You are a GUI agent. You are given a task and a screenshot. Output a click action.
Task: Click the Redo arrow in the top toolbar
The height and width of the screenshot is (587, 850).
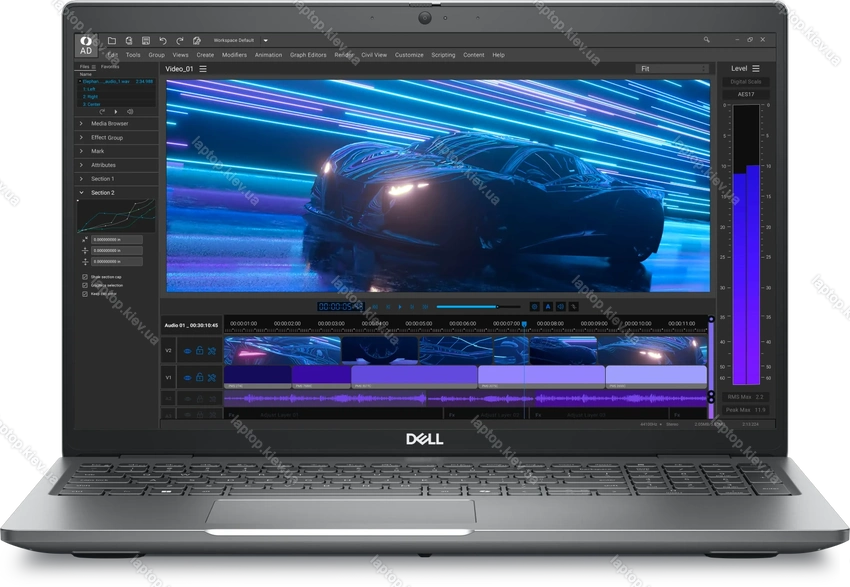click(178, 40)
